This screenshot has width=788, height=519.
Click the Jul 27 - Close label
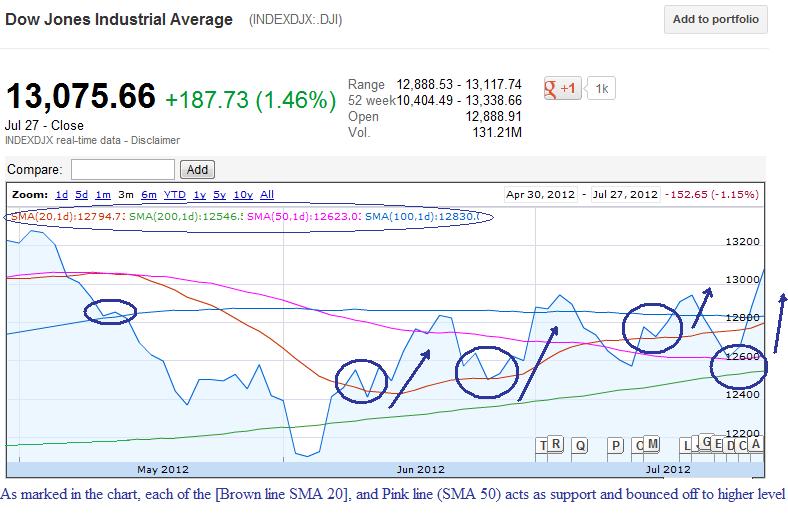point(44,126)
